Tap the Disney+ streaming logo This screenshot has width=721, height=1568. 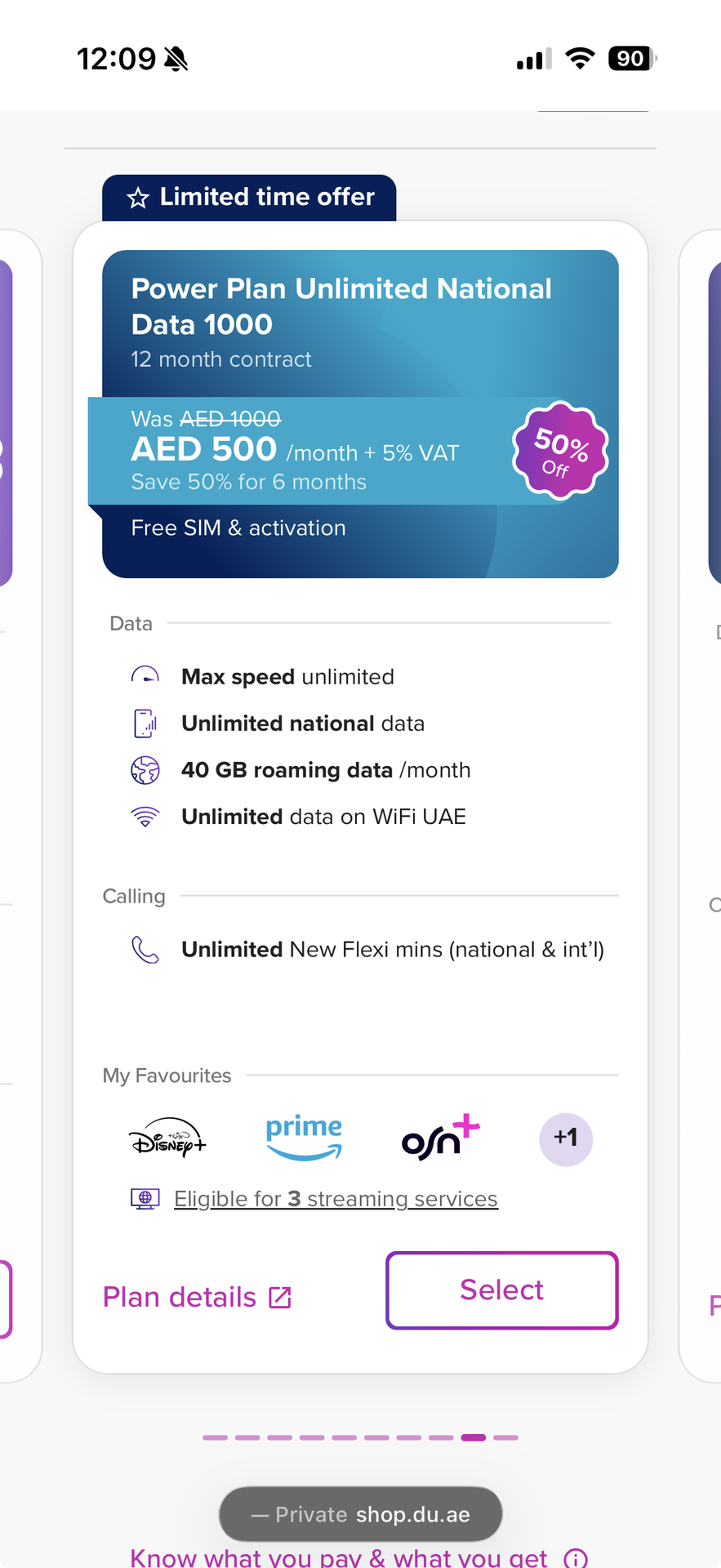click(x=167, y=1138)
